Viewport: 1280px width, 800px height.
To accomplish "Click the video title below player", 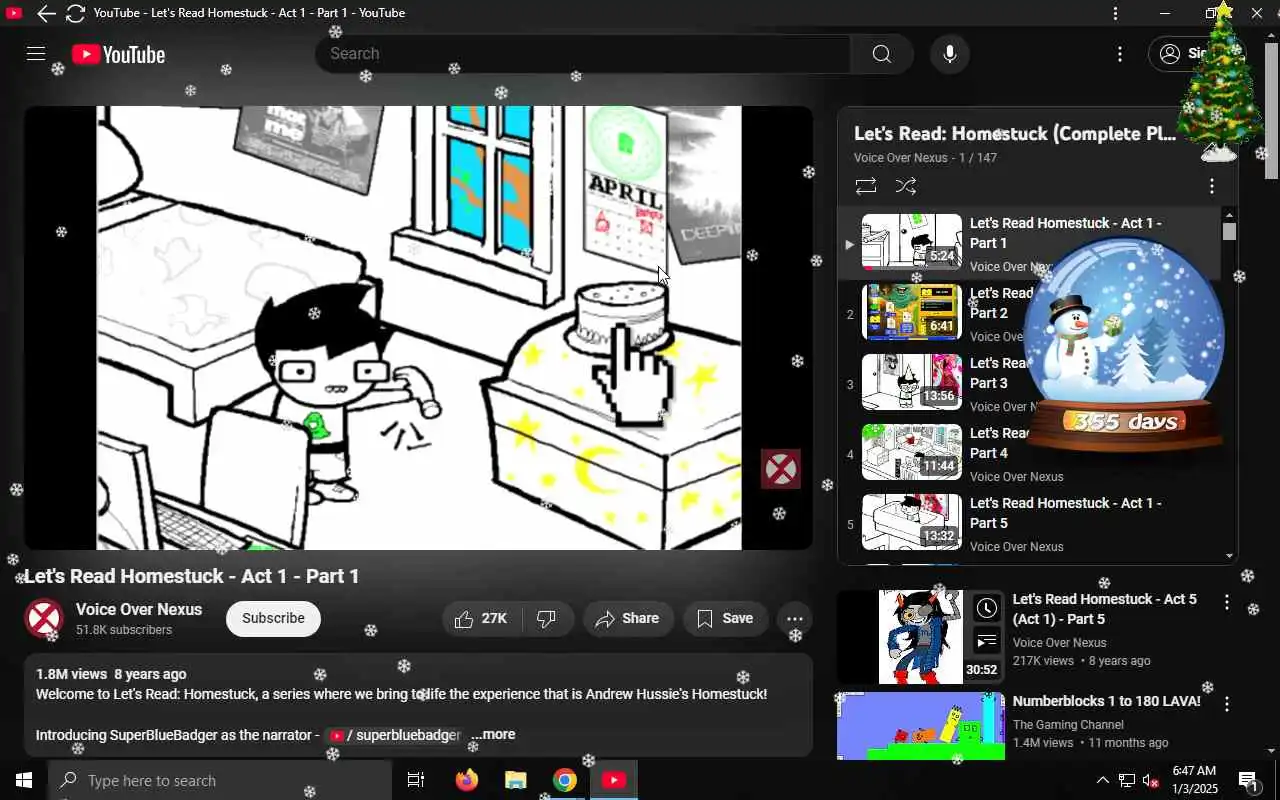I will click(192, 576).
